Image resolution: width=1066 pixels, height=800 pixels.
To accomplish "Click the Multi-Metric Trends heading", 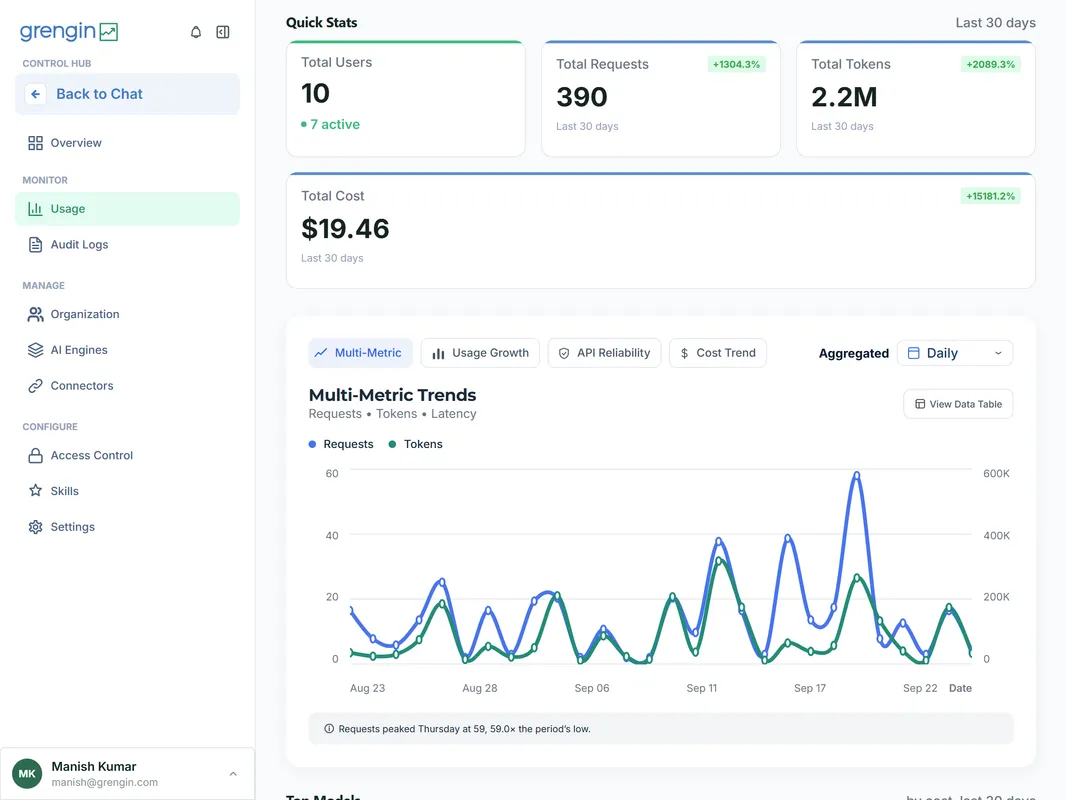I will [392, 395].
